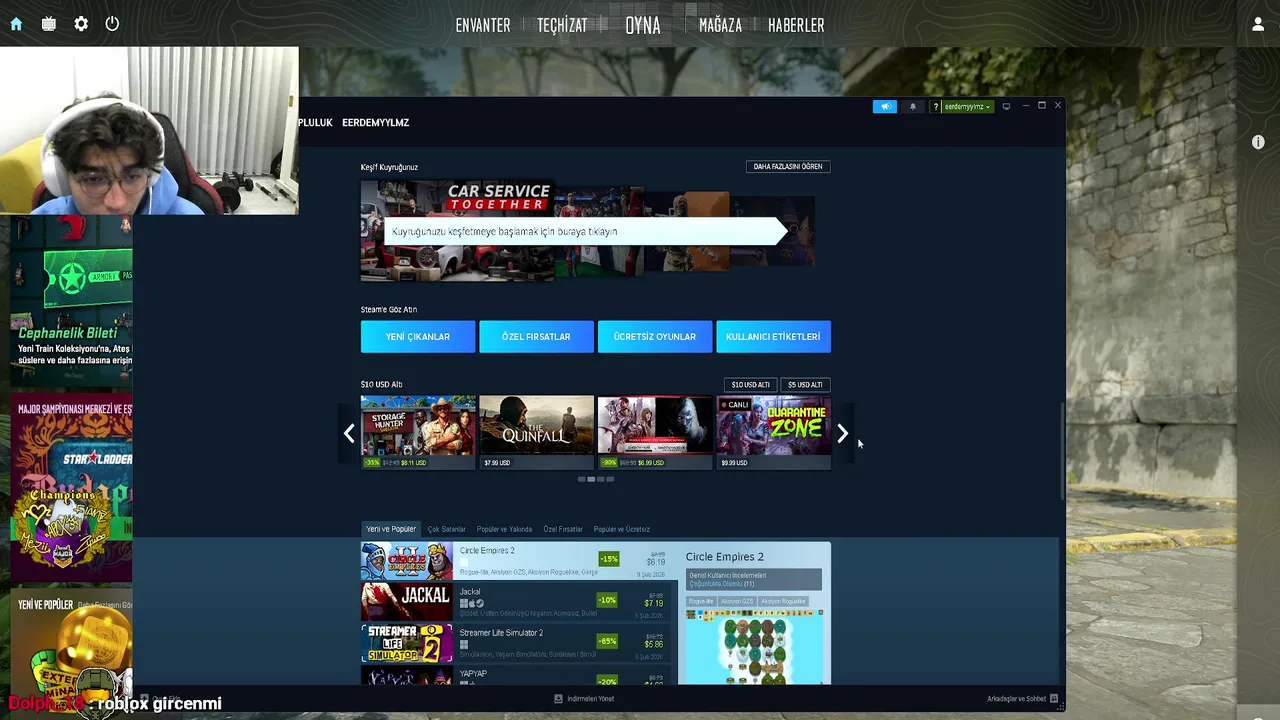This screenshot has width=1280, height=720.
Task: Click previous arrow on $10 USD carousel
Action: 349,433
